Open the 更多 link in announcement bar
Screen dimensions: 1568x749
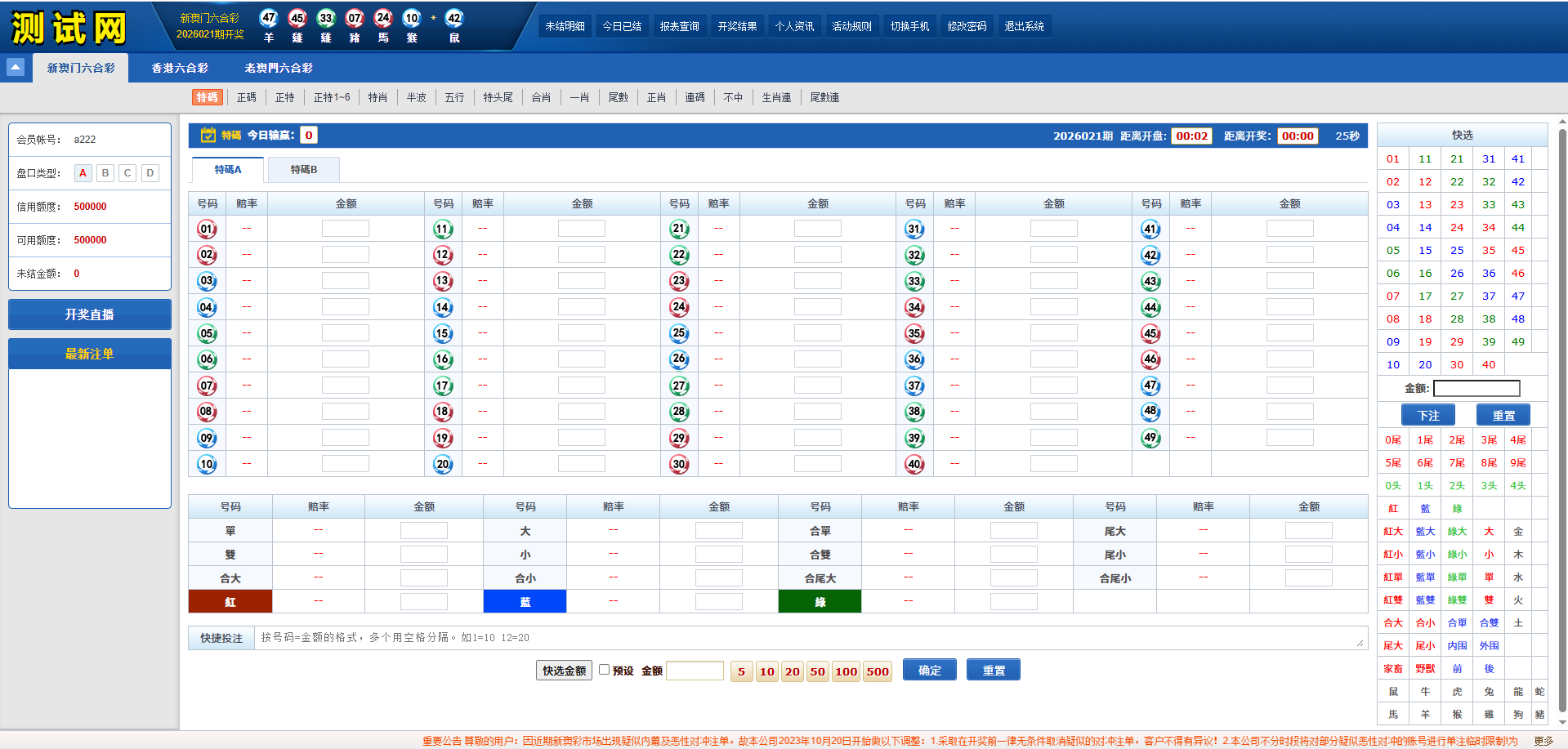pyautogui.click(x=1543, y=741)
